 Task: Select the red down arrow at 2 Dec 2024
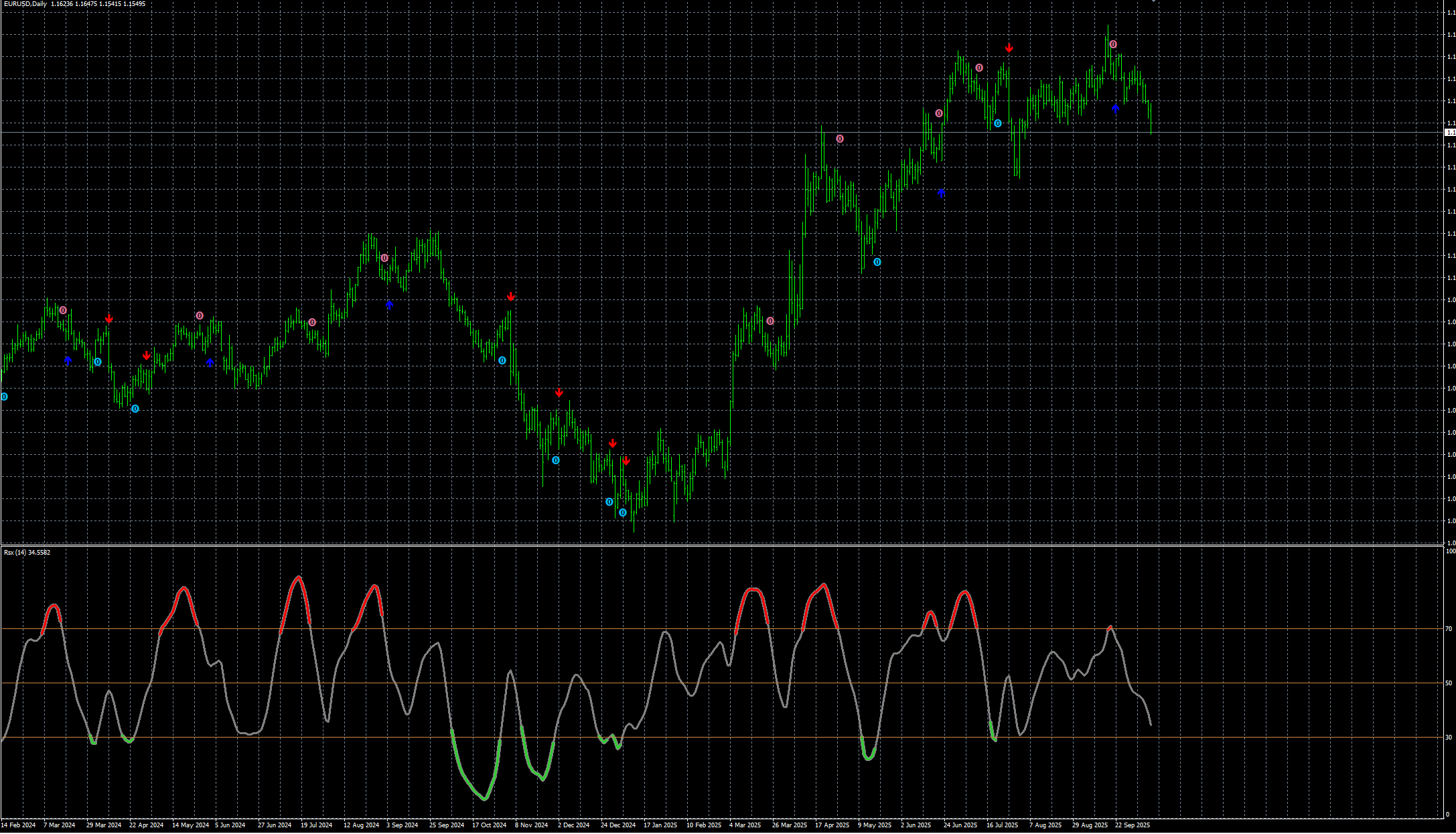pyautogui.click(x=559, y=393)
